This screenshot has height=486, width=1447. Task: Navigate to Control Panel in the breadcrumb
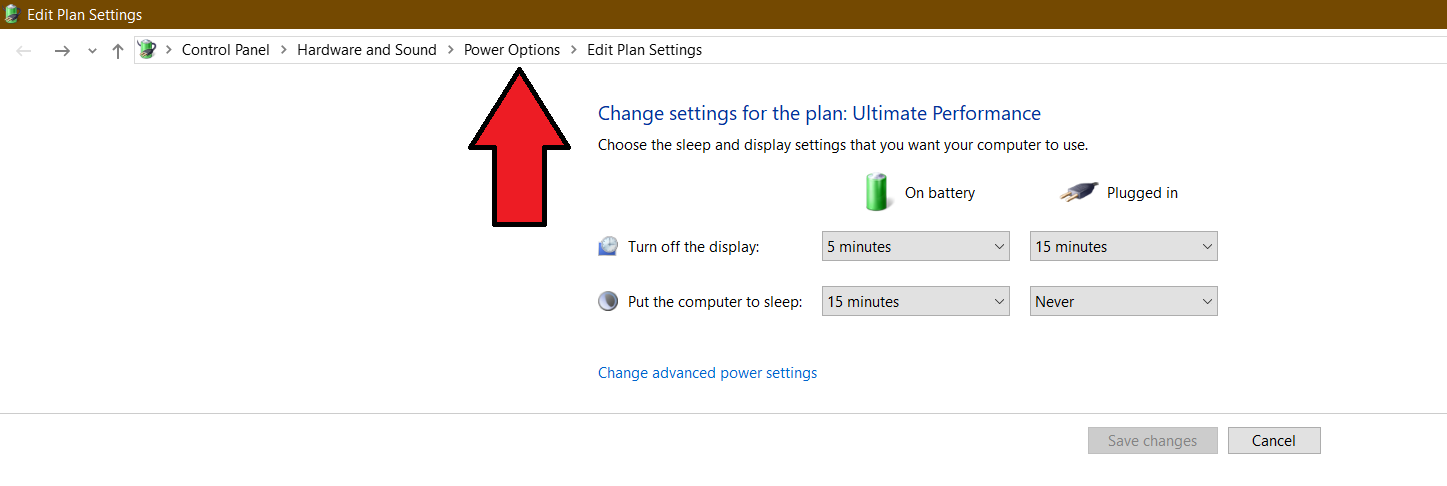point(226,50)
